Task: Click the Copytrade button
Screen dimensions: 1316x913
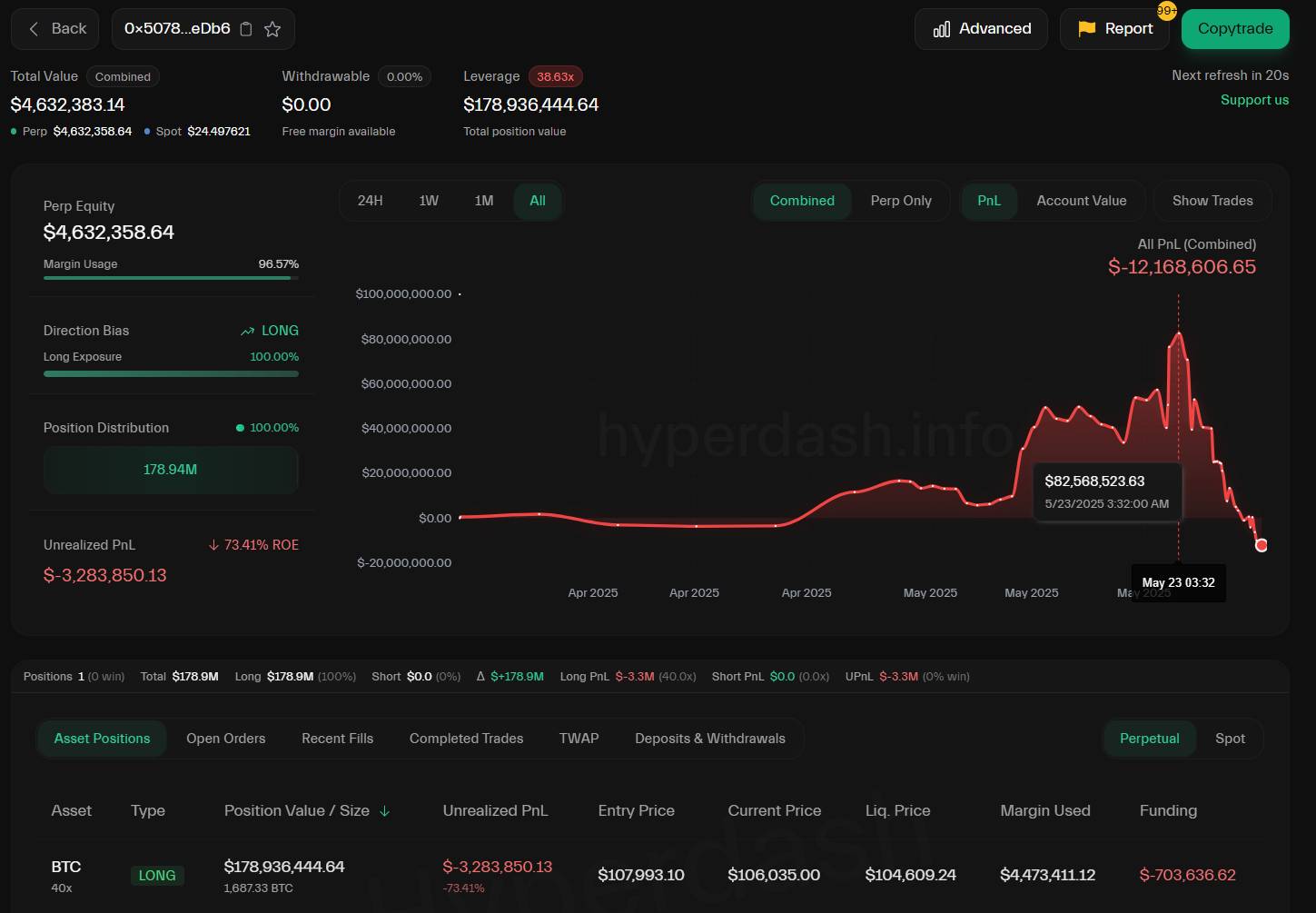Action: (x=1234, y=29)
